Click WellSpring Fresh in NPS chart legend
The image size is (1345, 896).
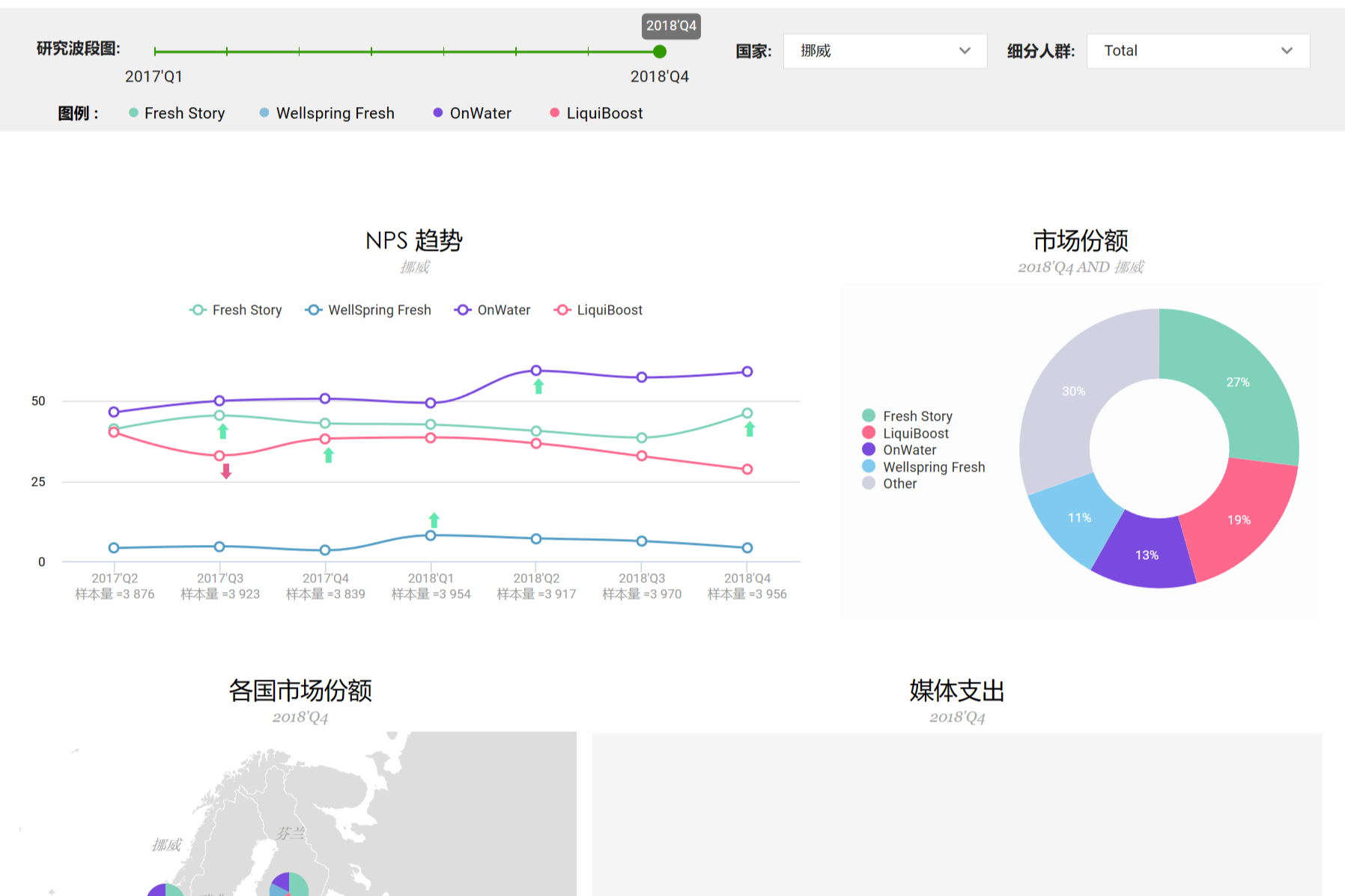(368, 310)
